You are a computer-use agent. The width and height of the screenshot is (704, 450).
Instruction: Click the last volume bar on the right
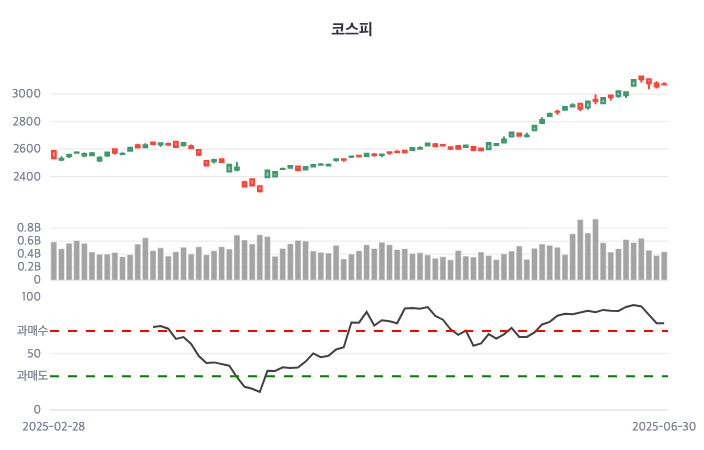(664, 266)
